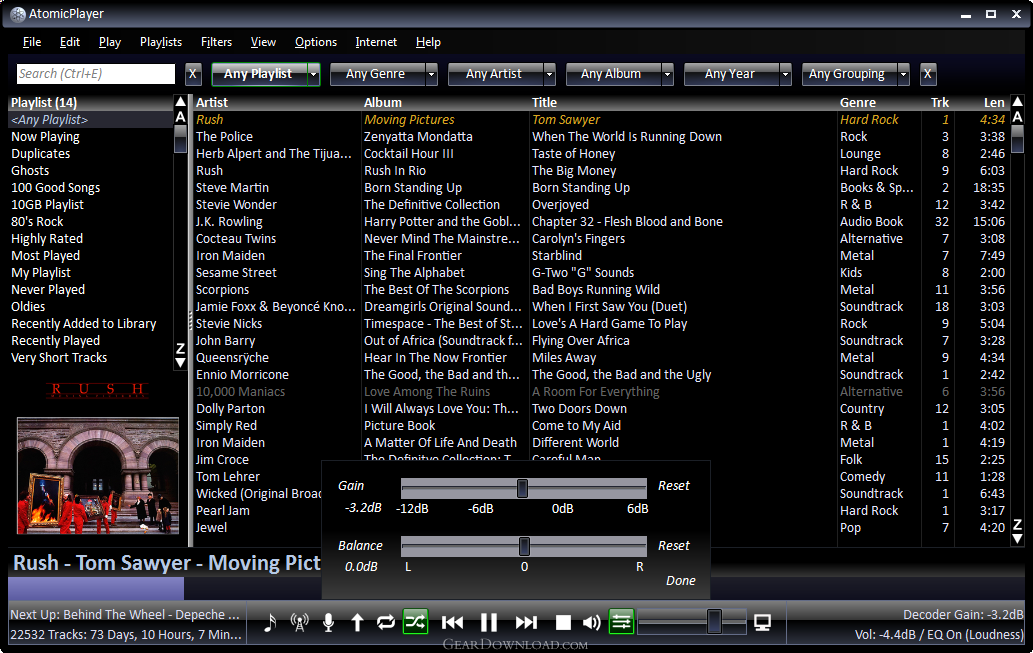Select the Highly Rated playlist

click(x=47, y=239)
